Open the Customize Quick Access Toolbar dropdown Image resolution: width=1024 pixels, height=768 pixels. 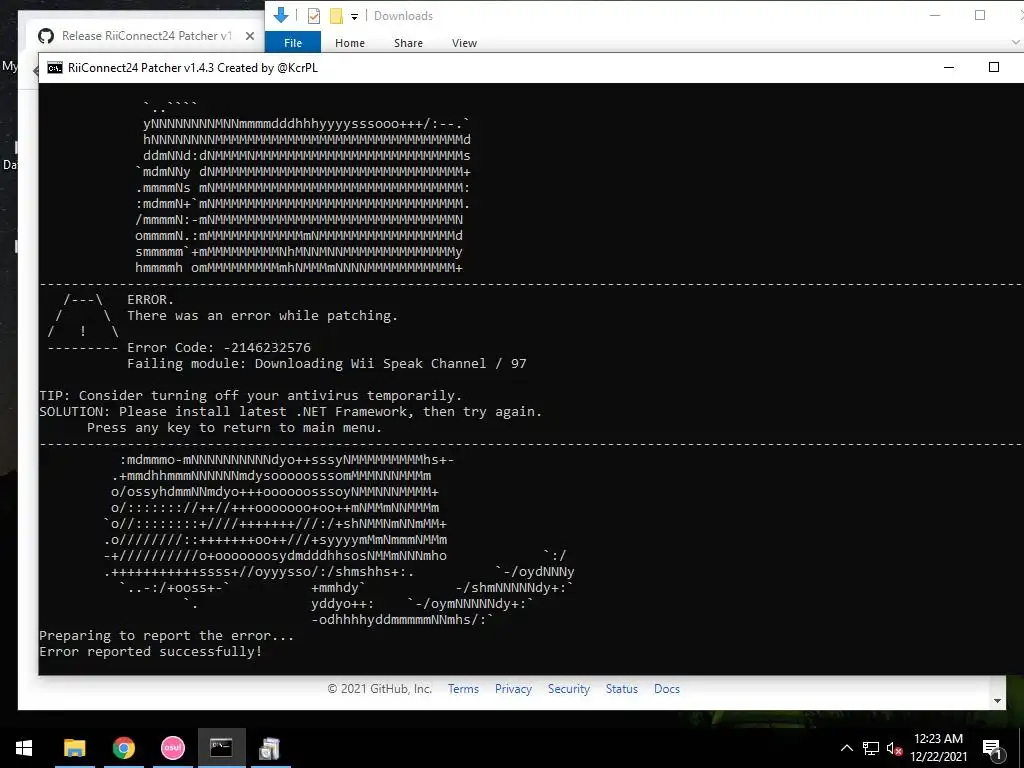point(354,16)
